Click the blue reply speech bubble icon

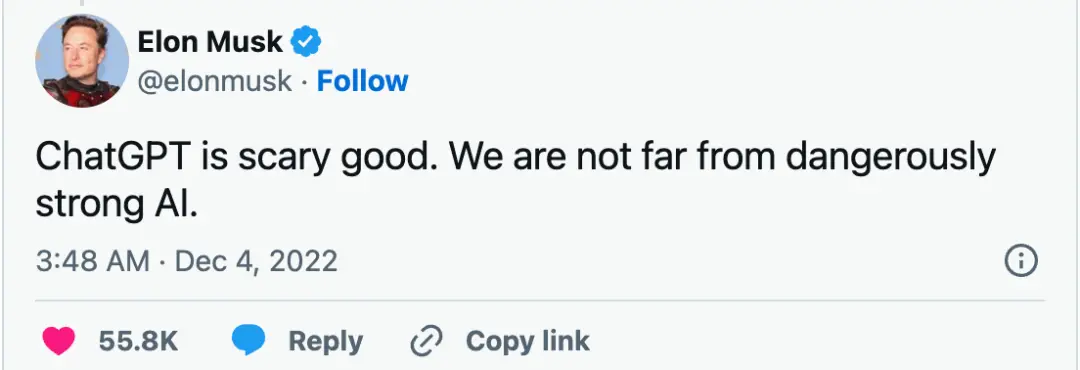249,341
